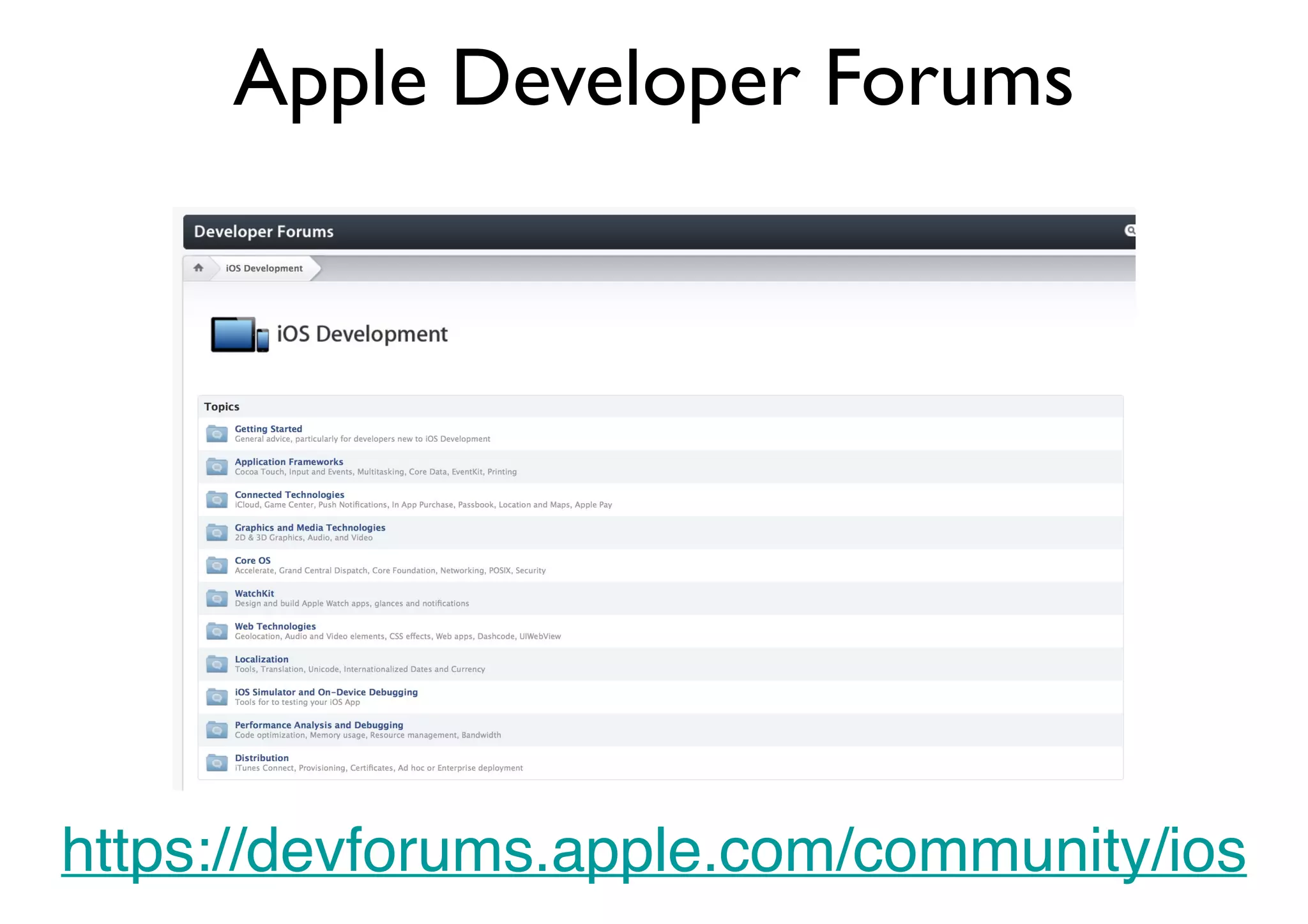The width and height of the screenshot is (1308, 924).
Task: Click the folder icon beside WatchKit
Action: pyautogui.click(x=217, y=598)
